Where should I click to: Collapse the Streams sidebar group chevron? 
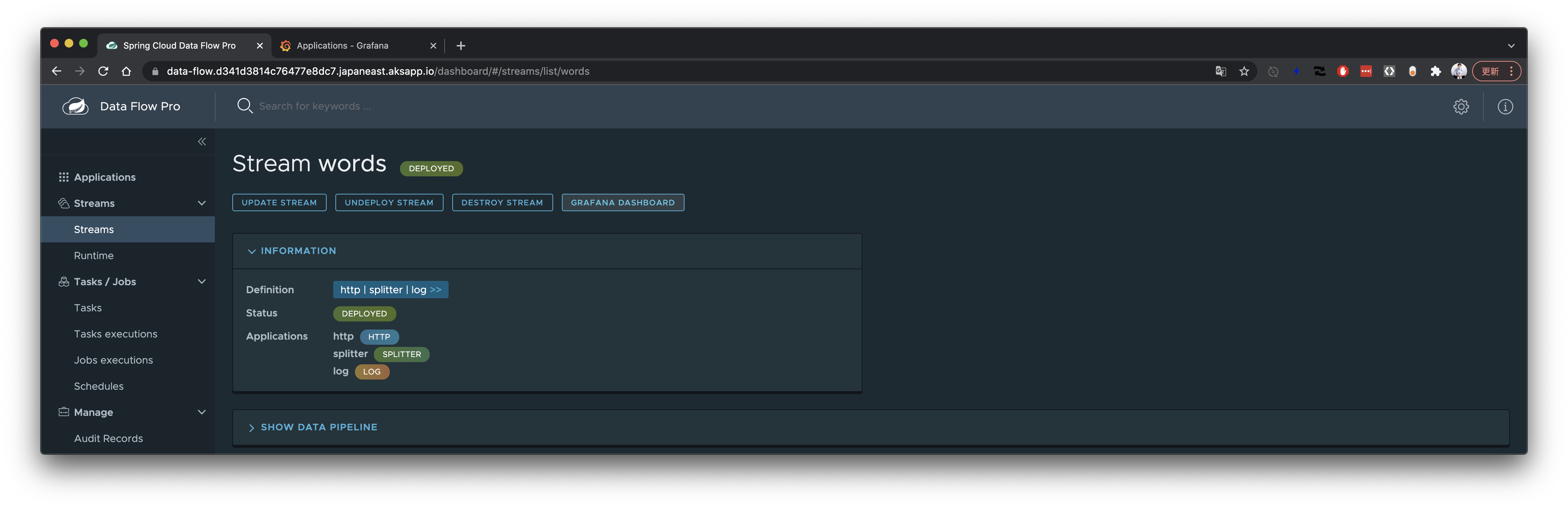tap(201, 203)
